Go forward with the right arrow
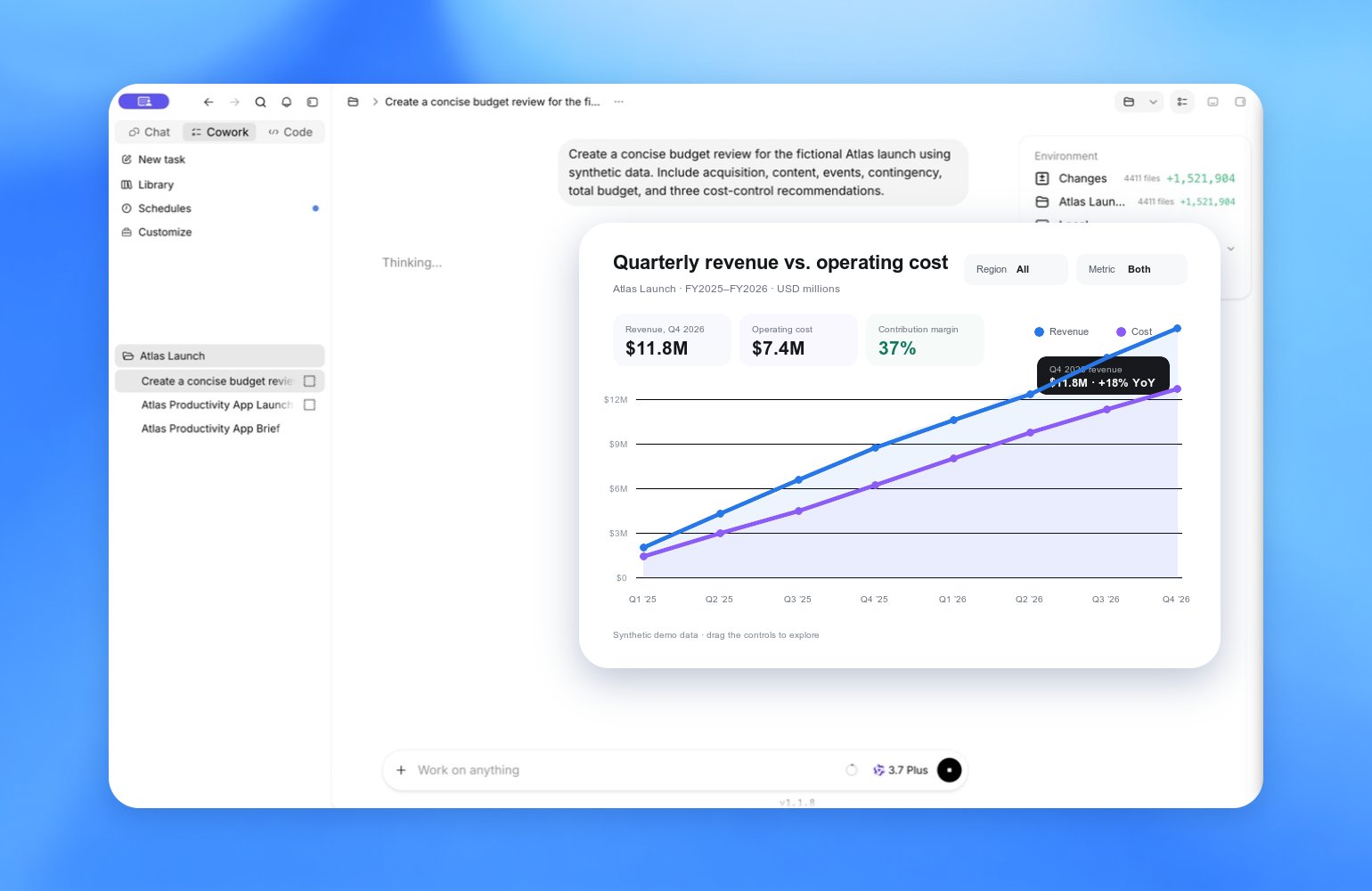The width and height of the screenshot is (1372, 891). click(x=234, y=102)
